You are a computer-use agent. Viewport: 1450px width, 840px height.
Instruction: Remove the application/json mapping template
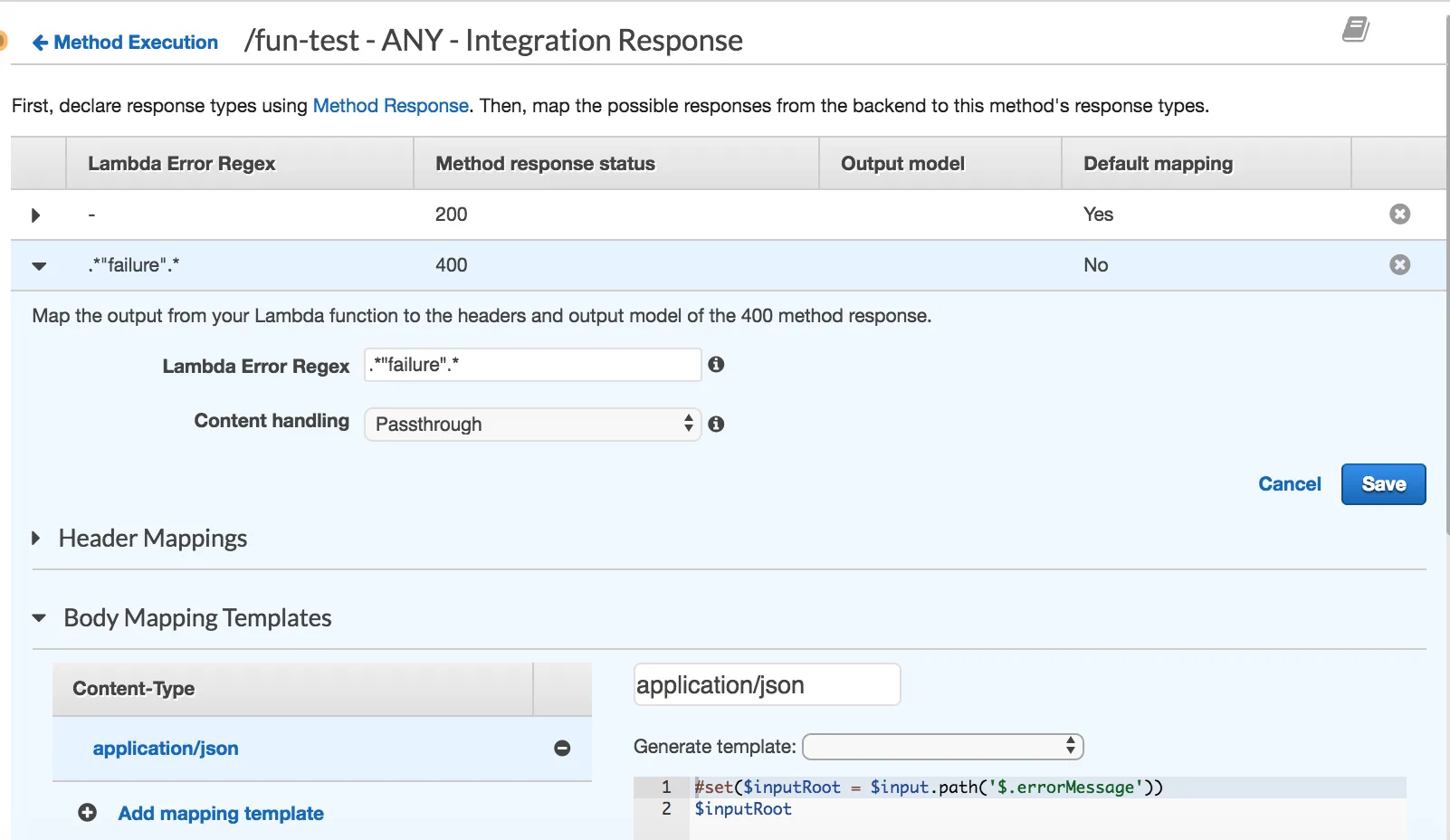(562, 749)
